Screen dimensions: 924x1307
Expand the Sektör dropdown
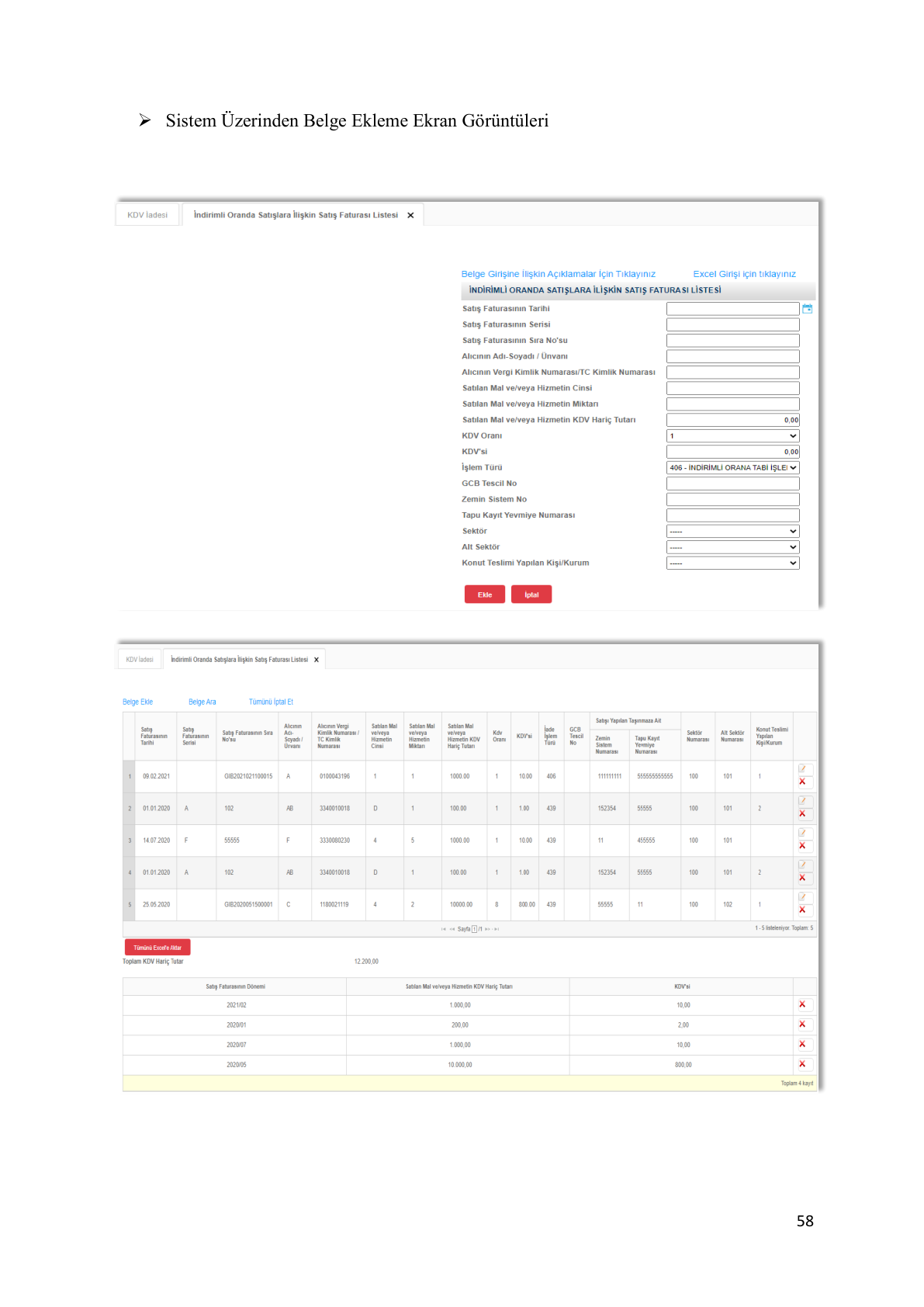pyautogui.click(x=732, y=532)
